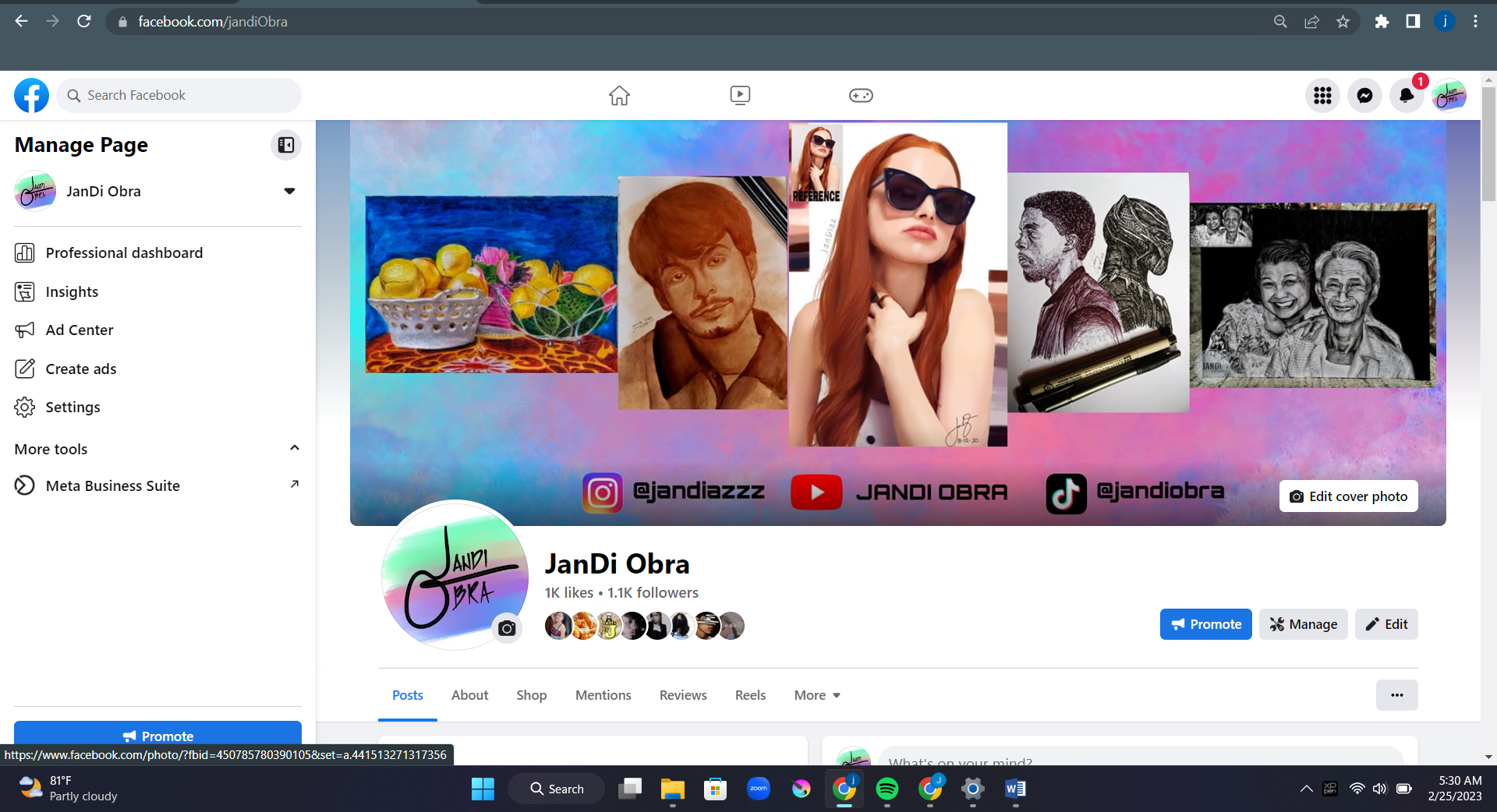1497x812 pixels.
Task: Click the Edit page button
Action: coord(1386,624)
